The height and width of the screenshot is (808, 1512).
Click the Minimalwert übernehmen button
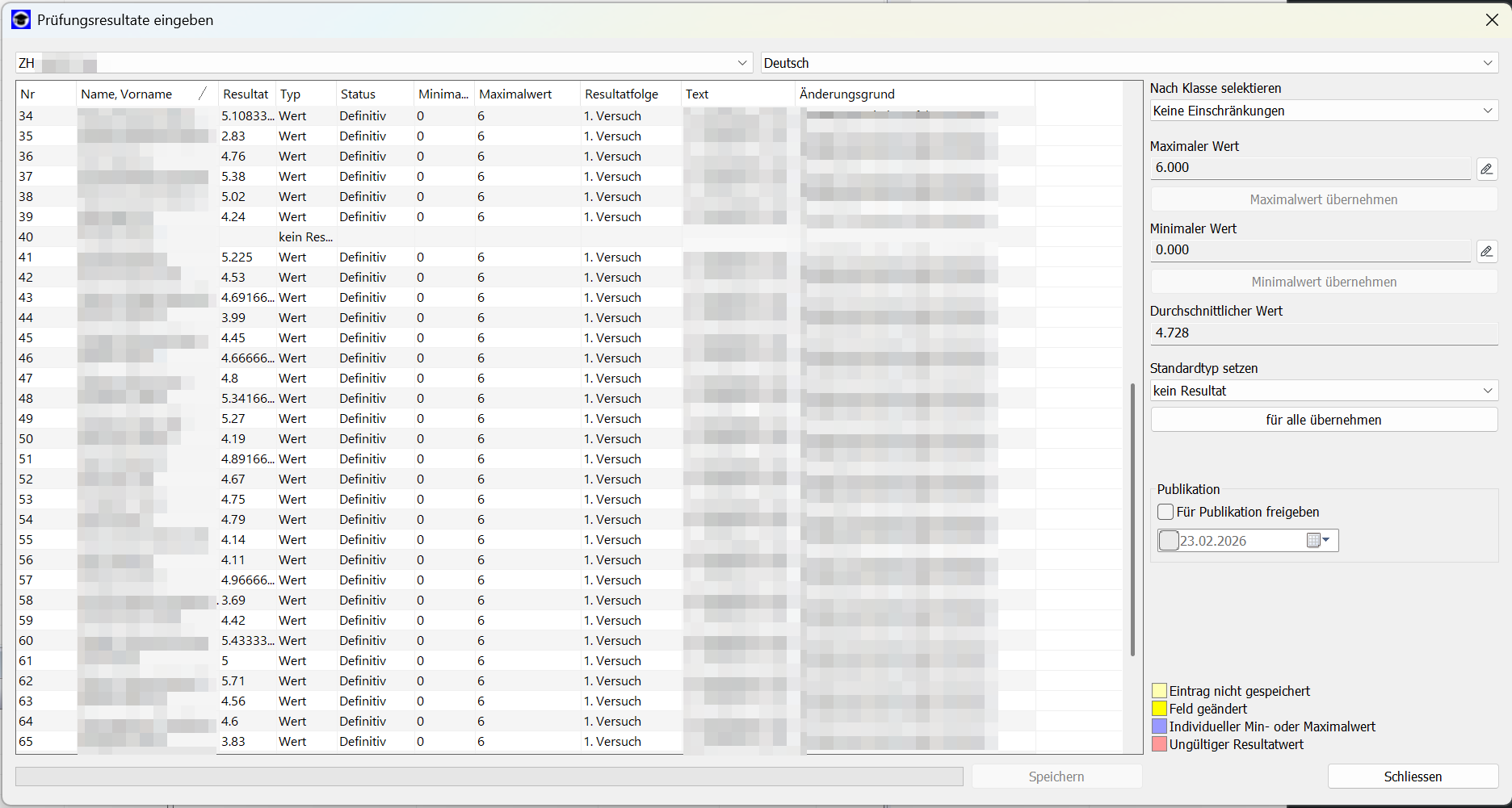[1324, 282]
